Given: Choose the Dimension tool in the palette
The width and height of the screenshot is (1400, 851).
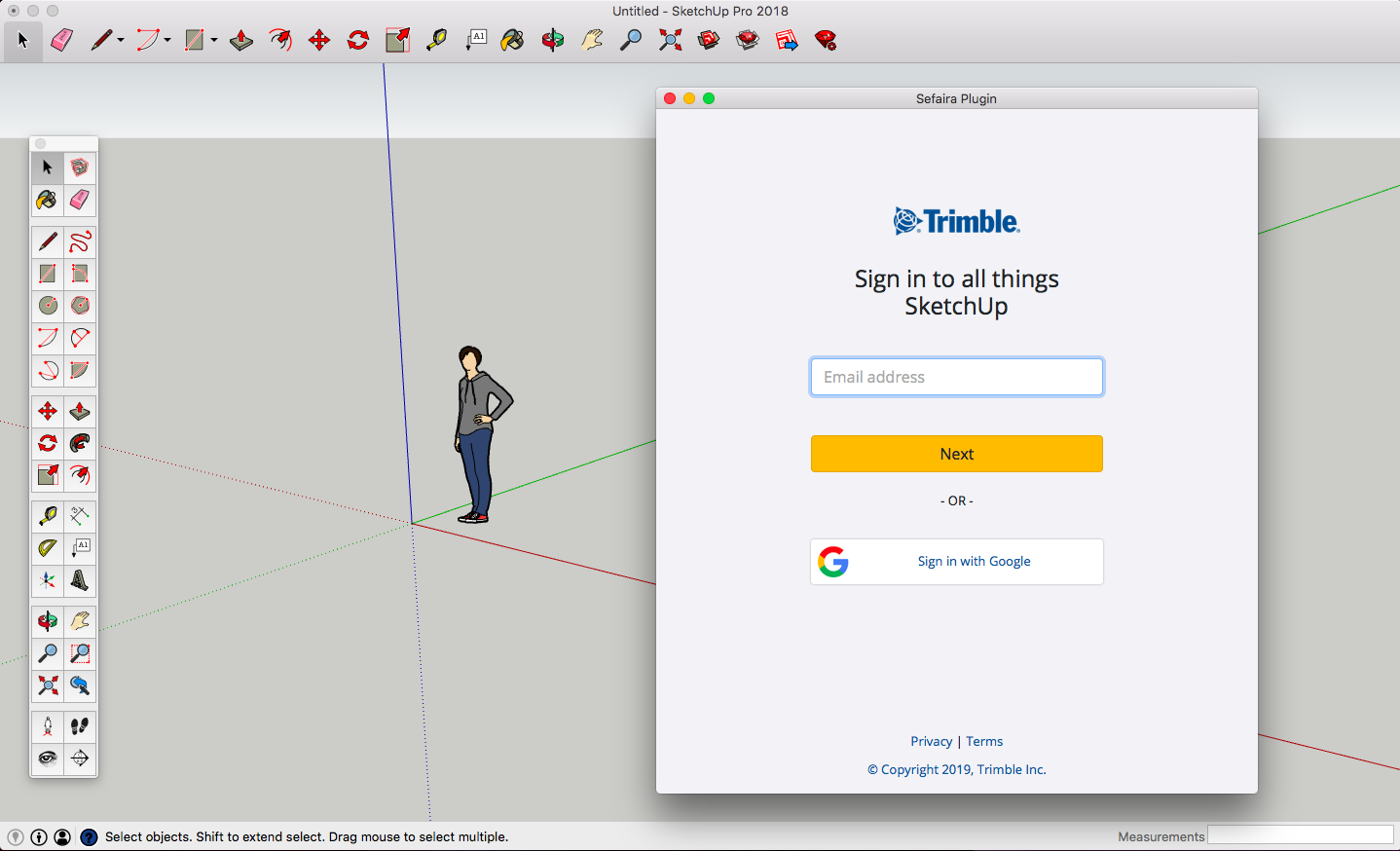Looking at the screenshot, I should (80, 516).
